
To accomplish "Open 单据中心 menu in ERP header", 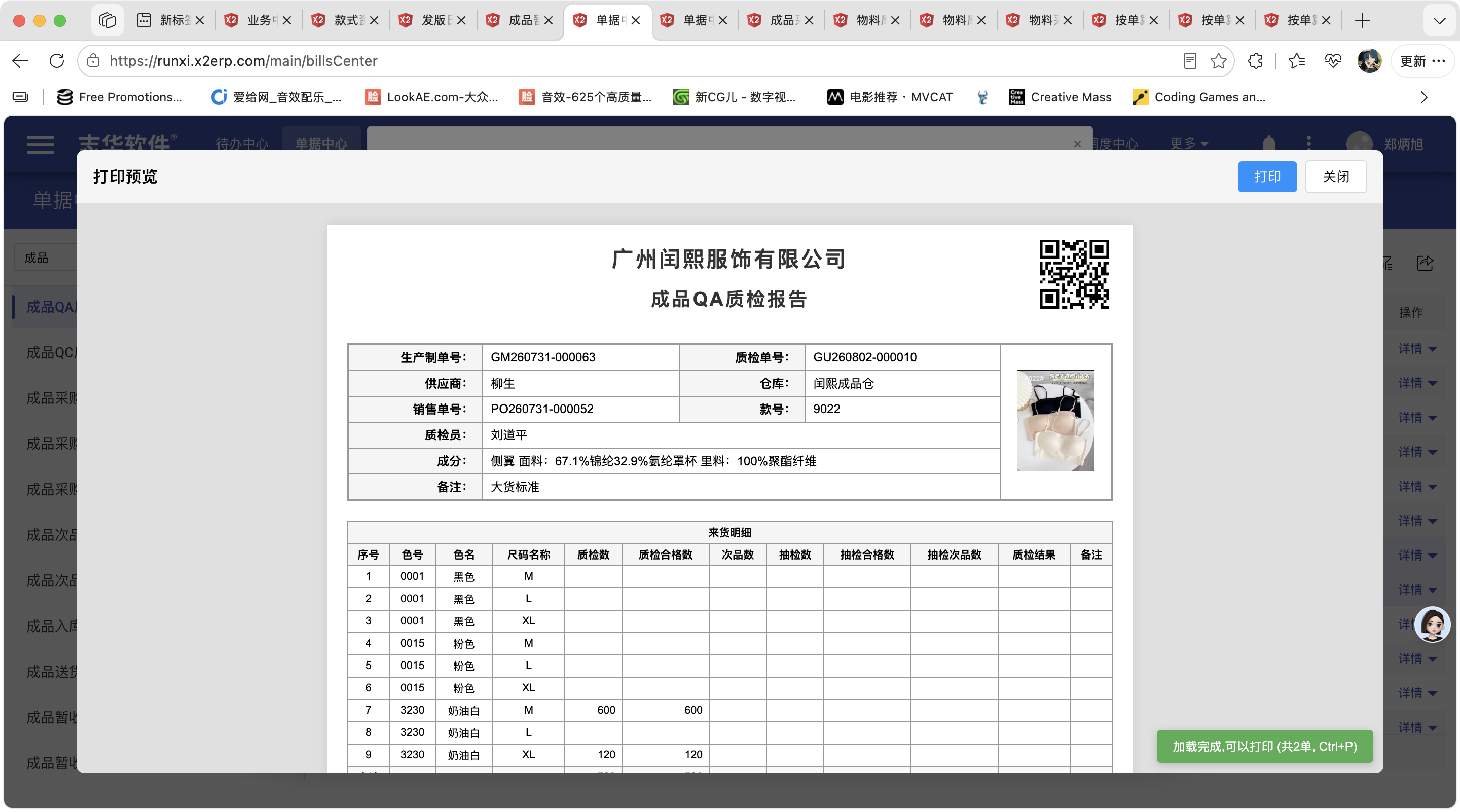I will pyautogui.click(x=321, y=144).
